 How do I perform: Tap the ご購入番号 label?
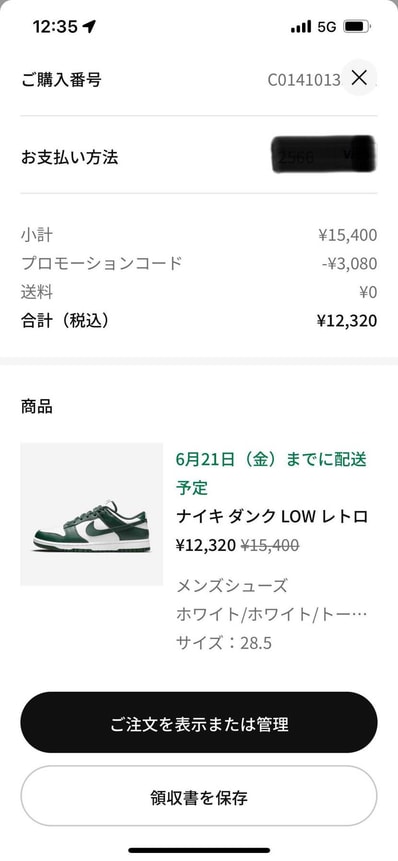61,80
